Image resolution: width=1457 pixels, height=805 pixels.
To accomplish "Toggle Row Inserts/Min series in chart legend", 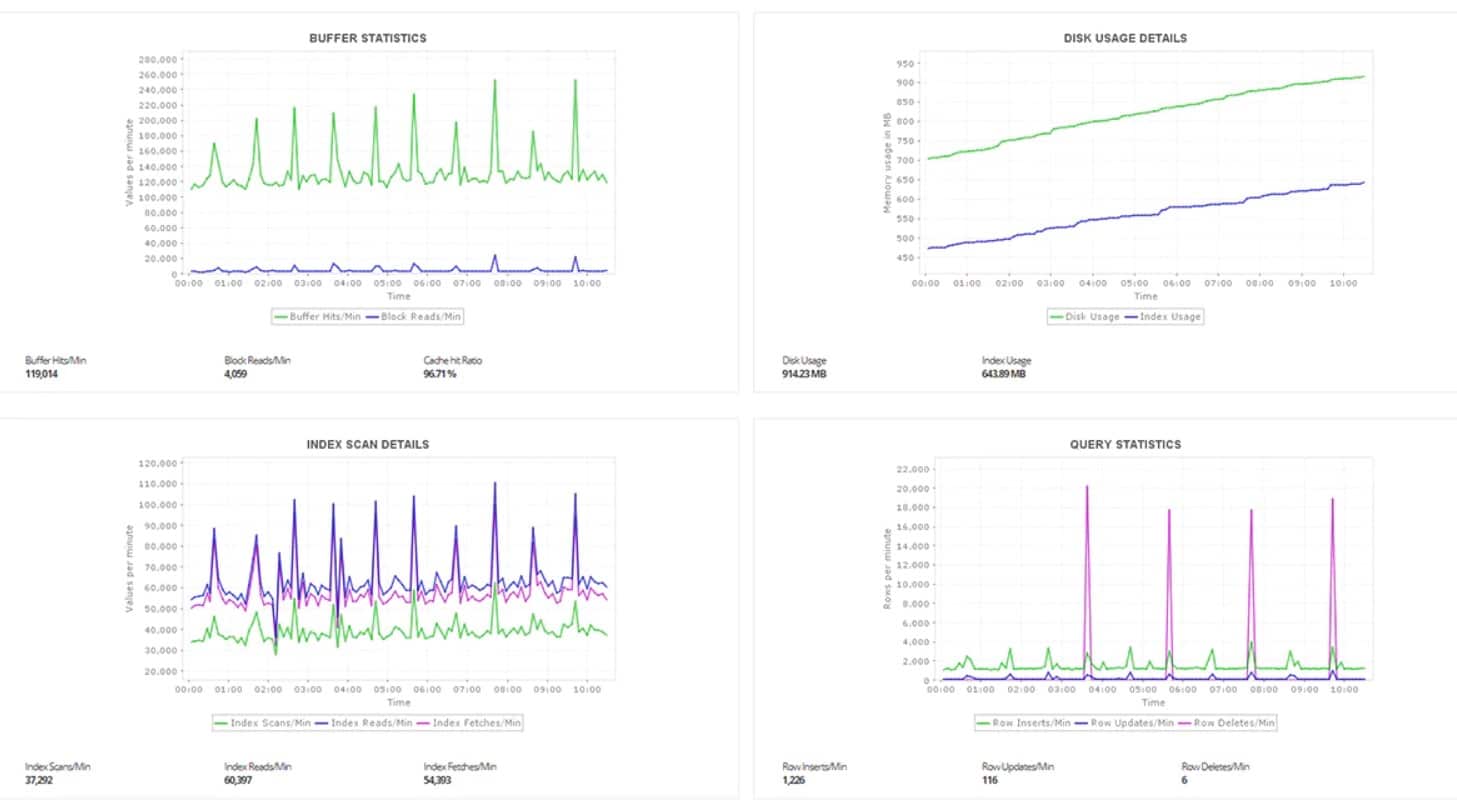I will click(x=1024, y=722).
